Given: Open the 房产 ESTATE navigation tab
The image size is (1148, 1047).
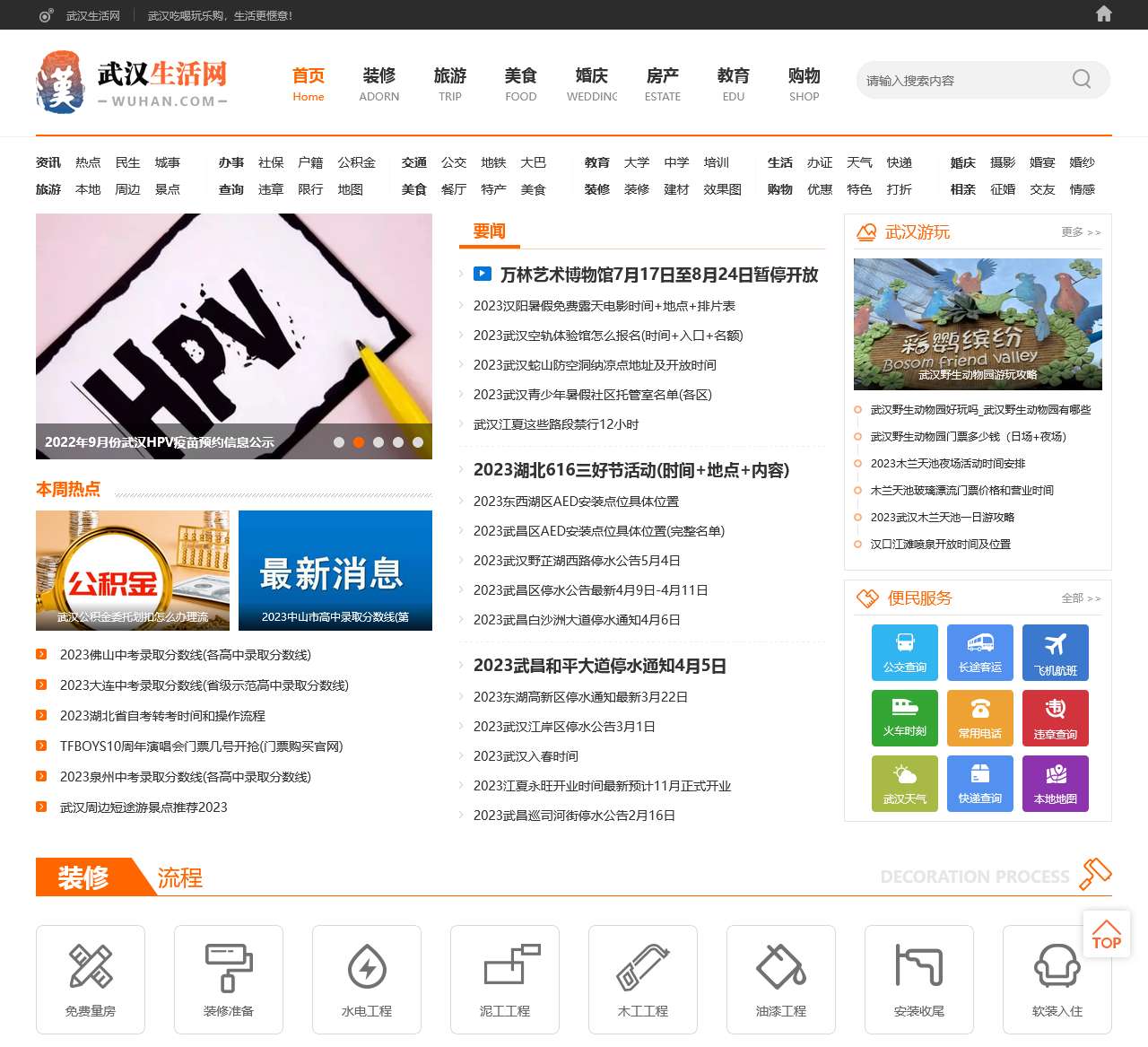Looking at the screenshot, I should coord(663,83).
